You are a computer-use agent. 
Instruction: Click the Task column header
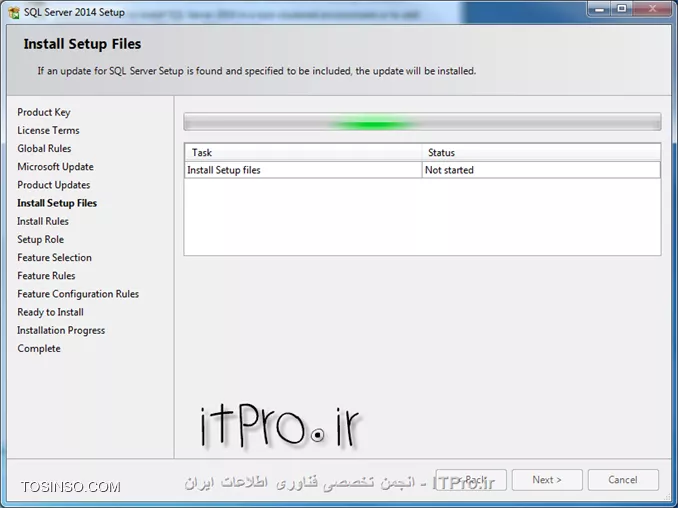(x=303, y=153)
